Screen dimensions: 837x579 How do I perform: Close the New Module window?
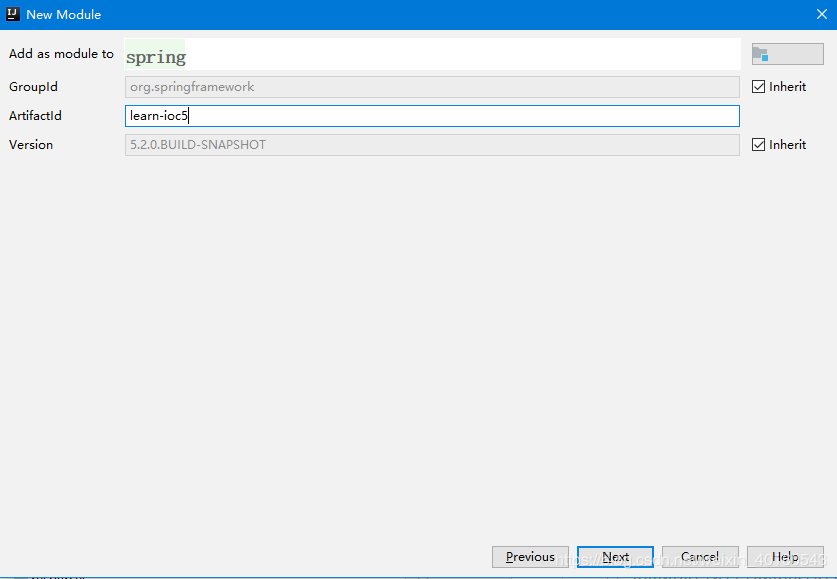822,14
